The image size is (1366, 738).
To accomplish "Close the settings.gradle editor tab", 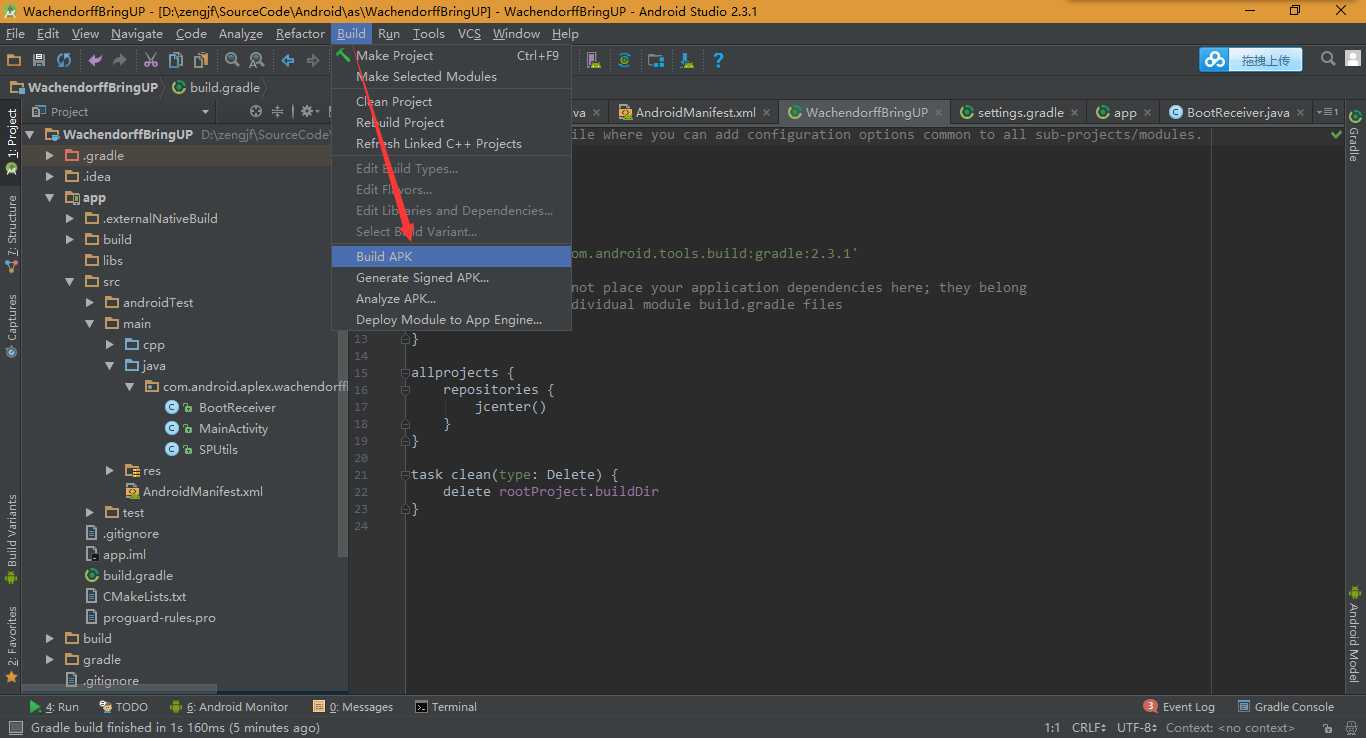I will [x=1074, y=113].
